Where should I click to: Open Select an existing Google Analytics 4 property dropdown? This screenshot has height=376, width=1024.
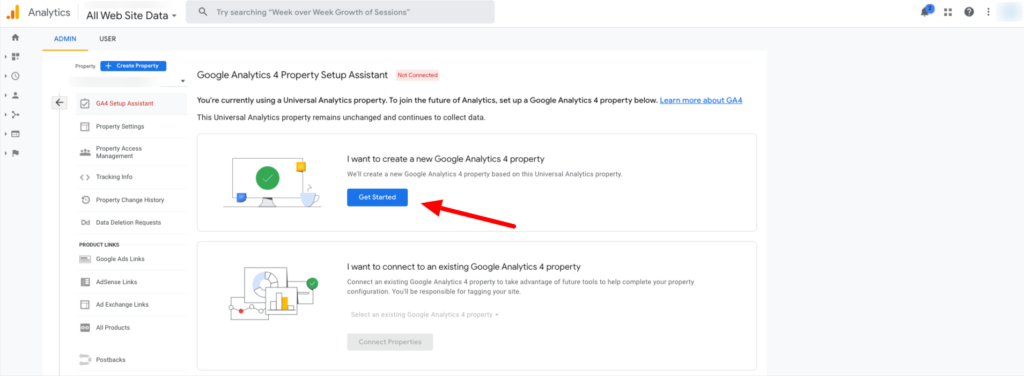[x=424, y=315]
